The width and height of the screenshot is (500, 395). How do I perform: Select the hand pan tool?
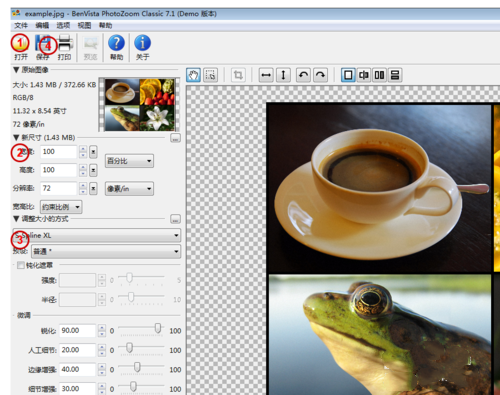[x=194, y=75]
